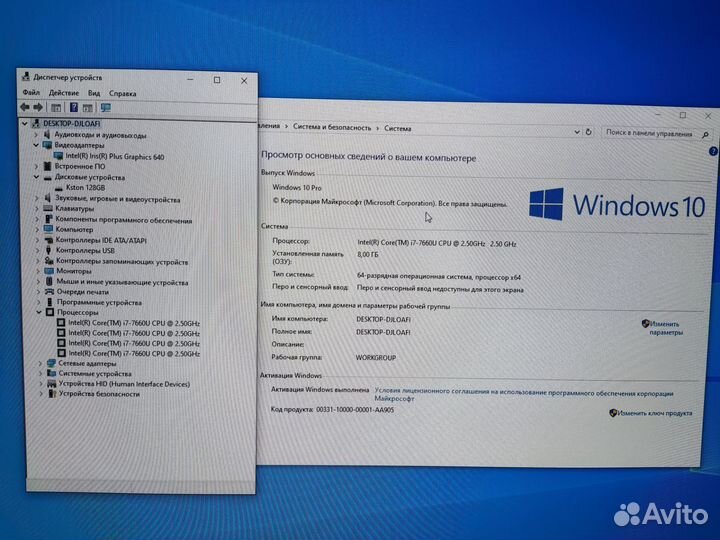The width and height of the screenshot is (720, 540).
Task: Collapse the Процессоры category
Action: [38, 313]
